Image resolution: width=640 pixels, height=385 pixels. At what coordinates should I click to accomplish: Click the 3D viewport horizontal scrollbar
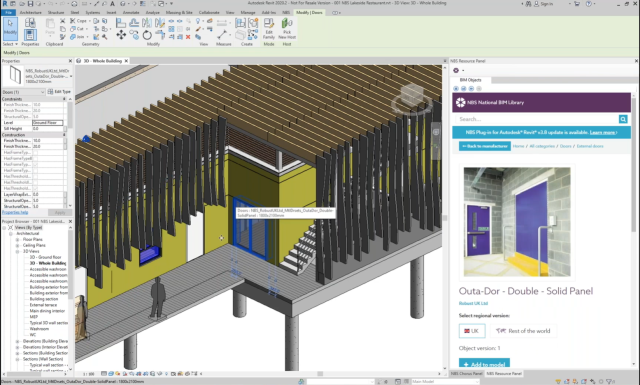(x=321, y=374)
